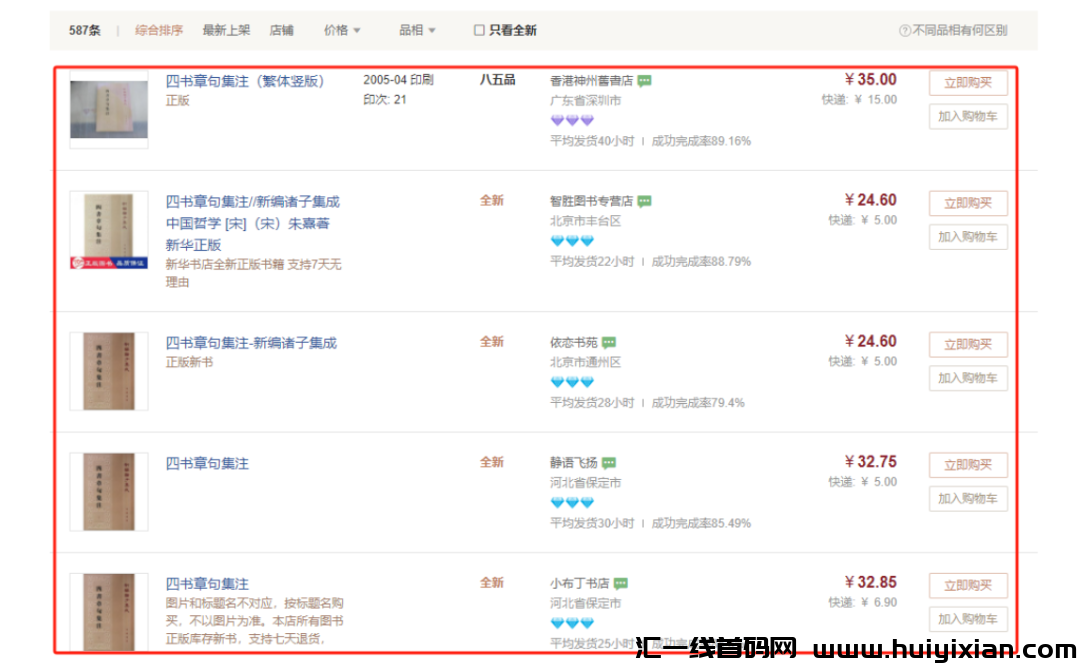Click chat icon beside 小布丁书店
Screen dimensions: 1080x666
click(621, 583)
